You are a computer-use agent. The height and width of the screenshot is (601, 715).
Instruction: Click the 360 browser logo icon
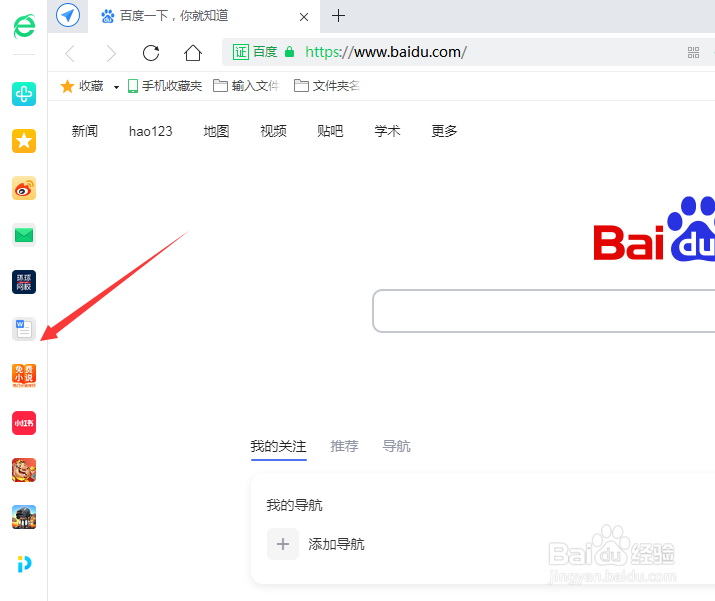[24, 26]
